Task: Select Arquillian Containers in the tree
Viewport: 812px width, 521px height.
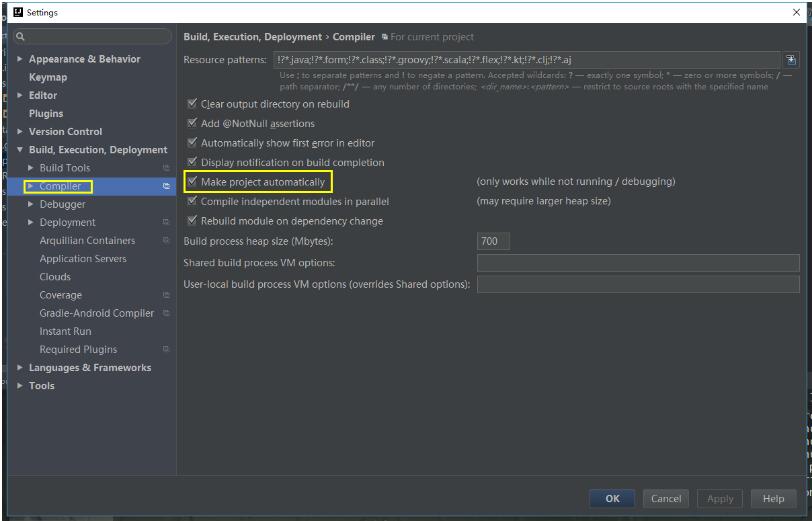Action: tap(87, 240)
